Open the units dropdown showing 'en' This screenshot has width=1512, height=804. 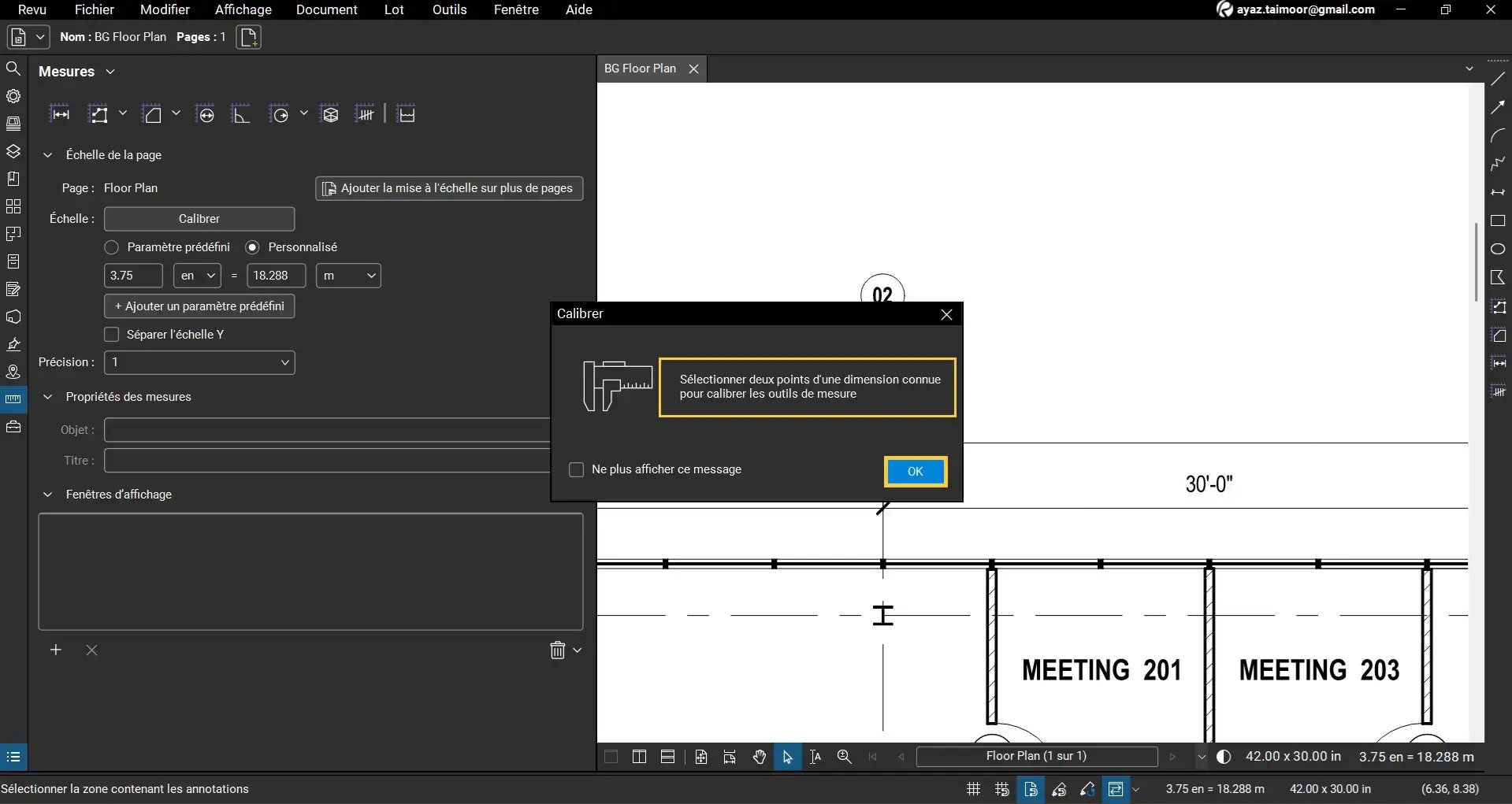tap(195, 276)
